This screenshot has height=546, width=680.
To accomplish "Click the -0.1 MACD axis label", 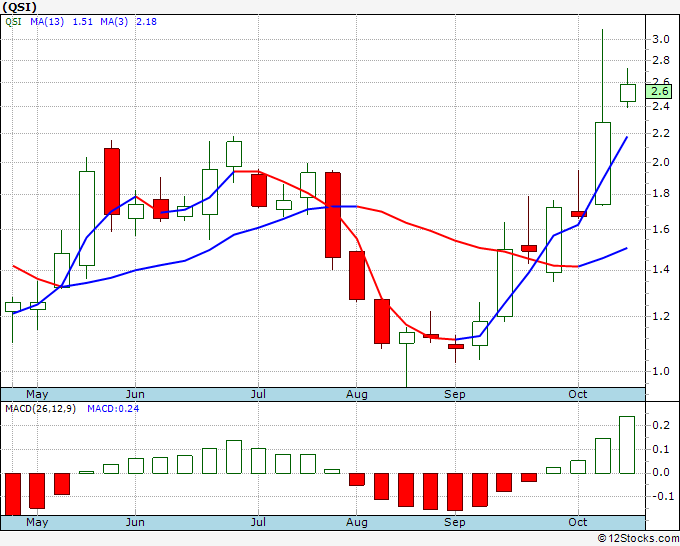I will pyautogui.click(x=660, y=497).
